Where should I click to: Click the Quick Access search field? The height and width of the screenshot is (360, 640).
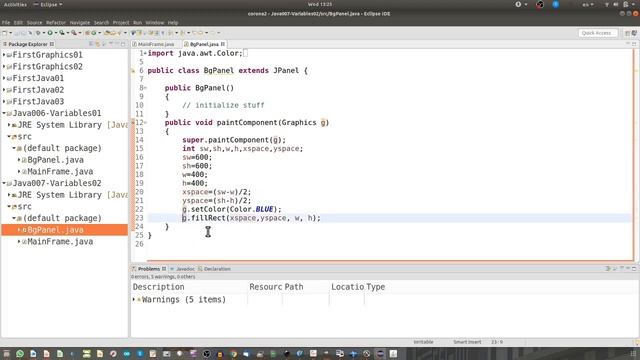(598, 33)
